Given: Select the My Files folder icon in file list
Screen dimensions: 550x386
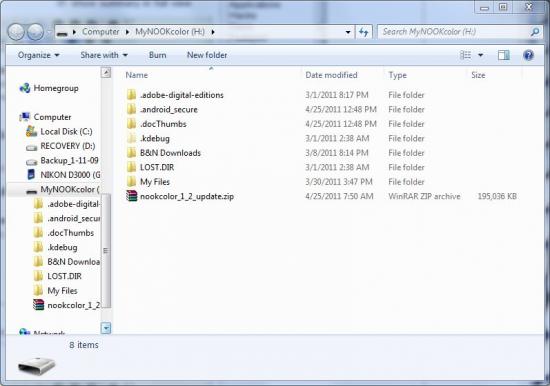Looking at the screenshot, I should point(132,181).
